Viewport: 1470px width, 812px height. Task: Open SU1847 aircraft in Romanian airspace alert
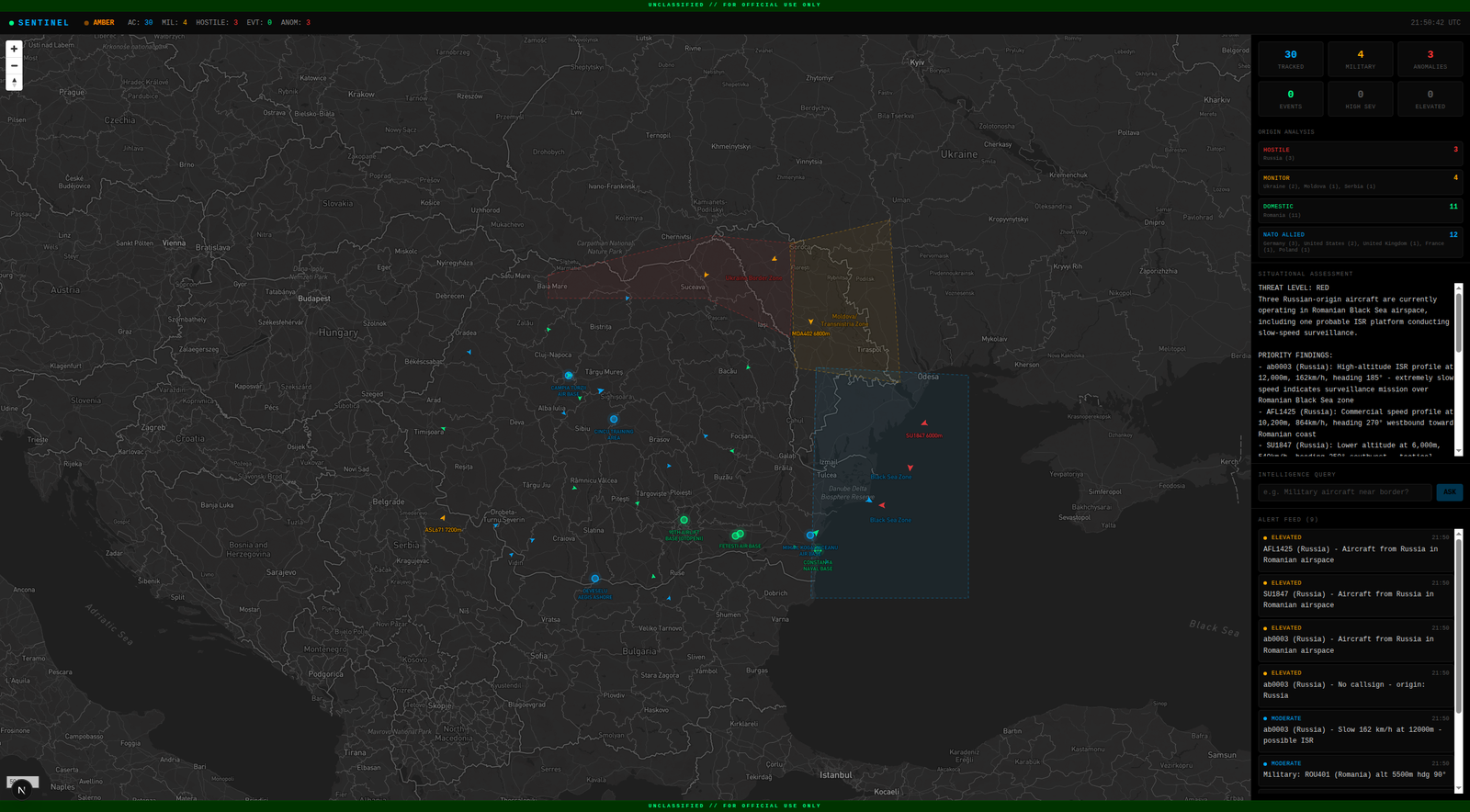pos(1354,594)
